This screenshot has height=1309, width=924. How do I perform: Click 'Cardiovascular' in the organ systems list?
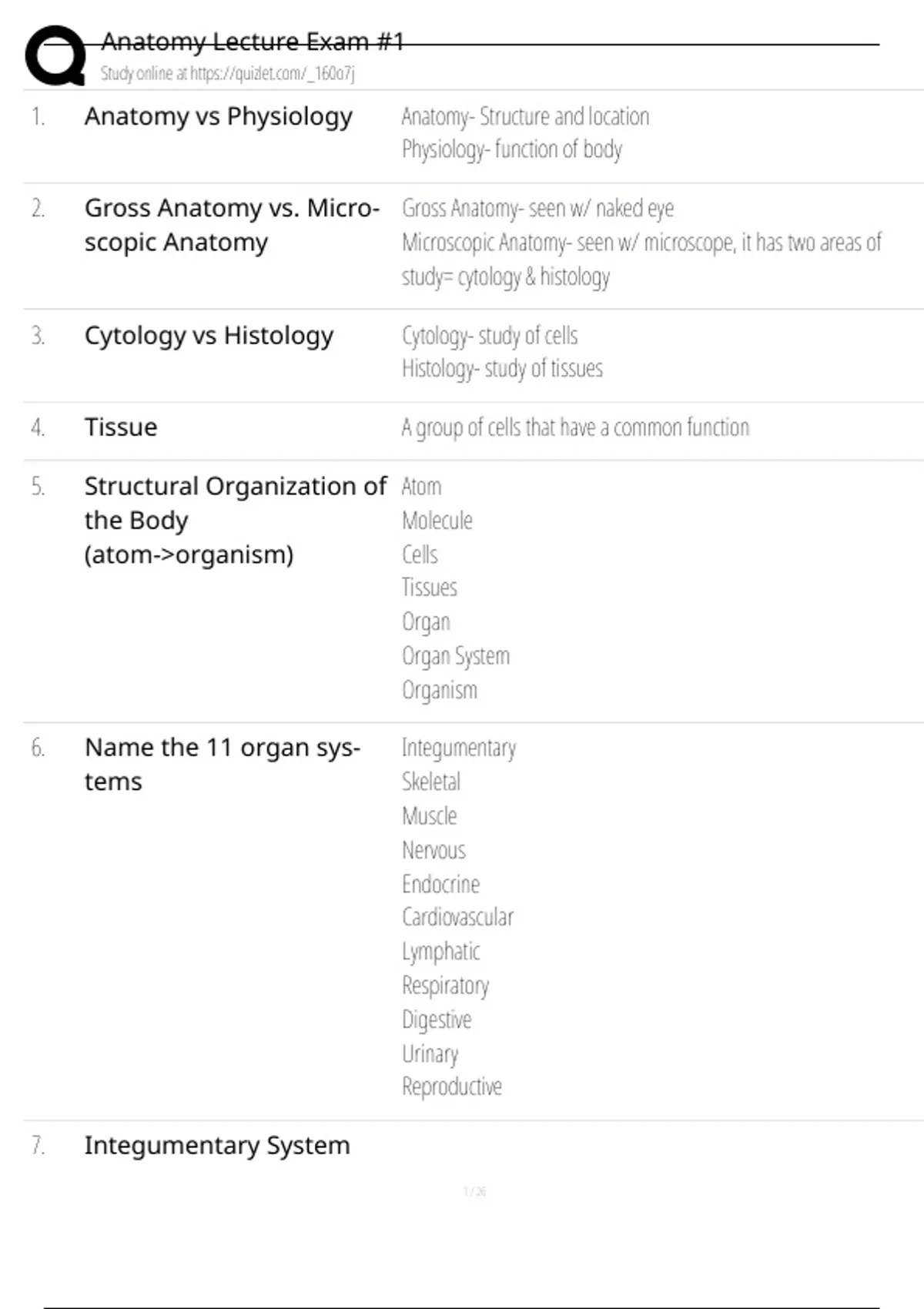(x=457, y=917)
